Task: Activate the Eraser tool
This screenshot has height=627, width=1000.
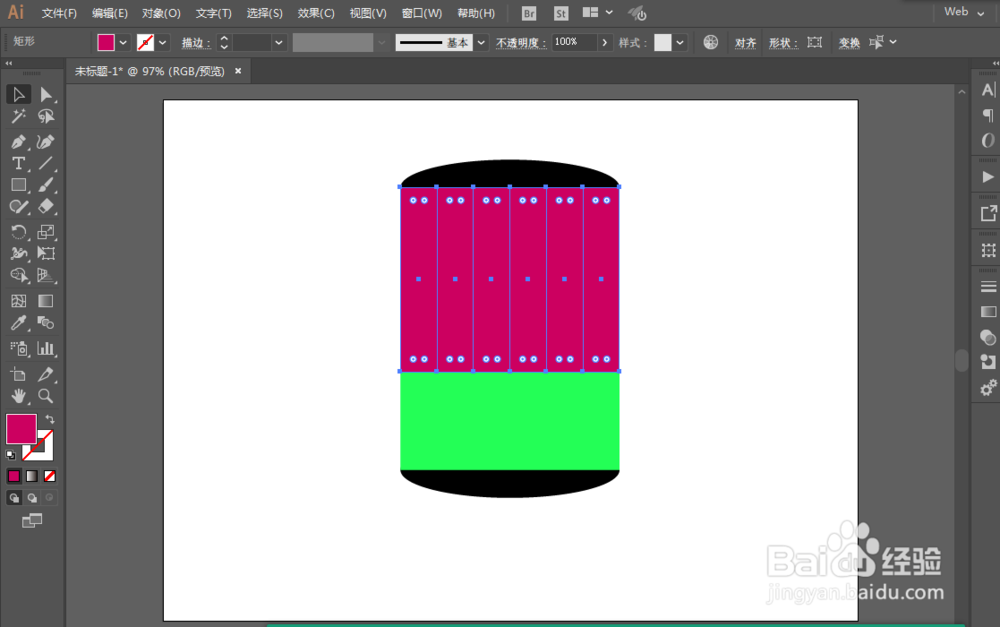Action: (46, 207)
